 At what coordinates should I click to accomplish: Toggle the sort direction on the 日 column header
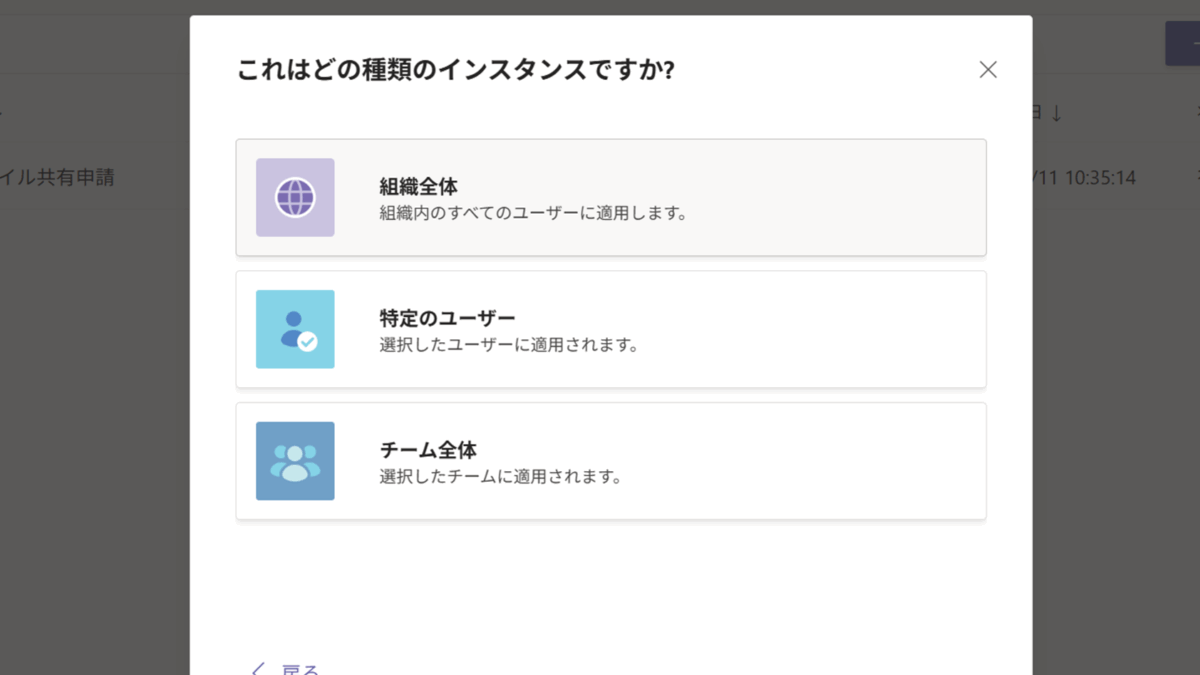pyautogui.click(x=1057, y=112)
